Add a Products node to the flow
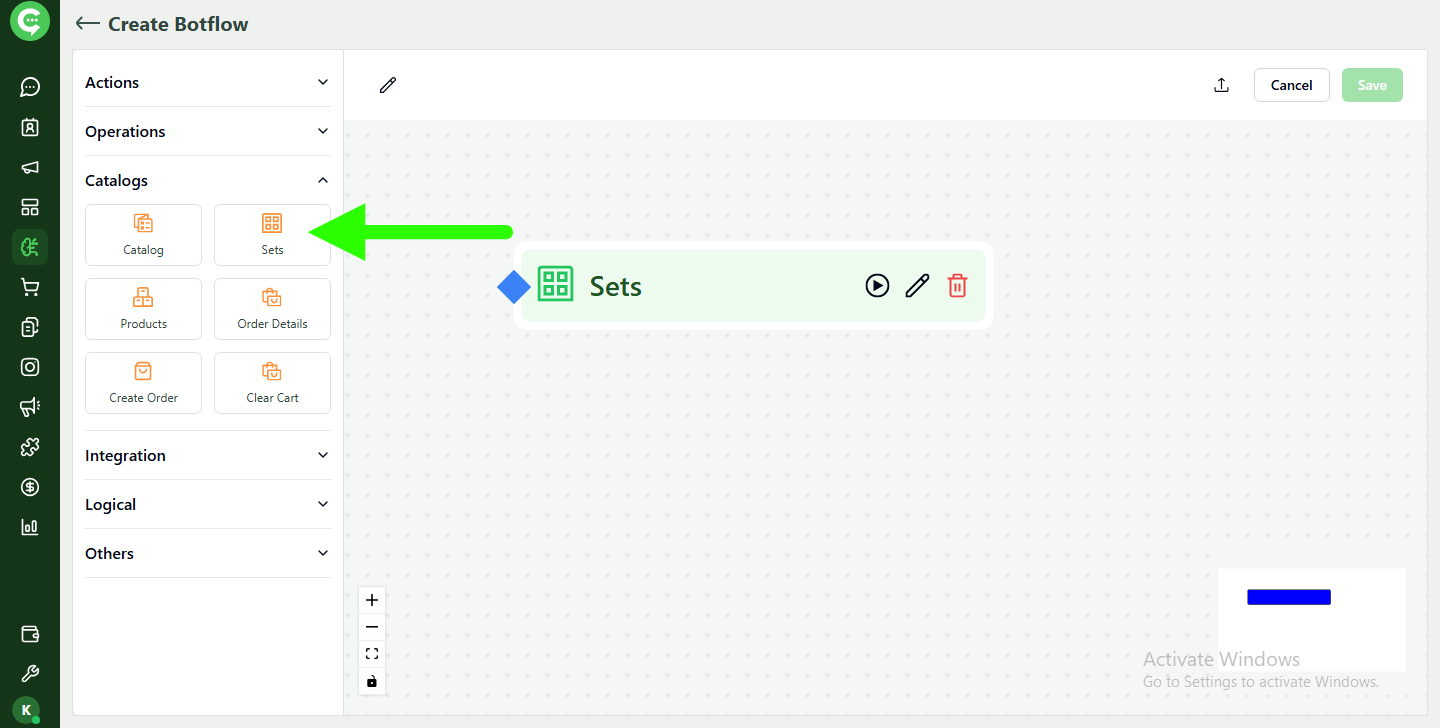1440x728 pixels. click(x=143, y=308)
